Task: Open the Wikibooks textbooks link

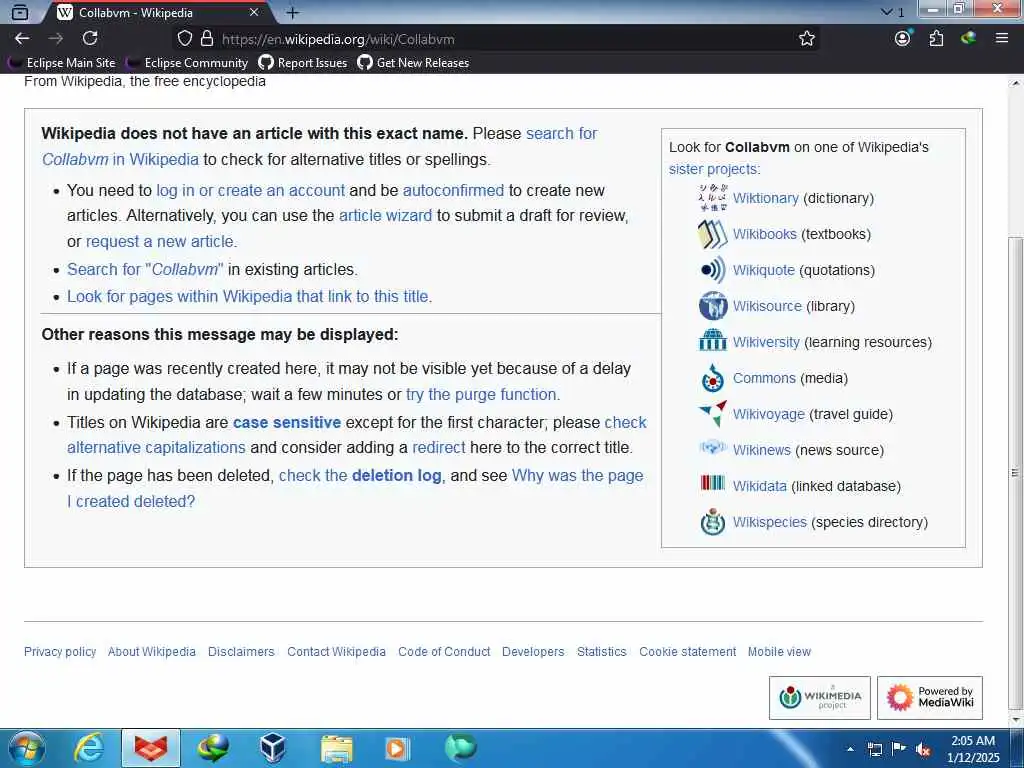Action: click(x=764, y=234)
